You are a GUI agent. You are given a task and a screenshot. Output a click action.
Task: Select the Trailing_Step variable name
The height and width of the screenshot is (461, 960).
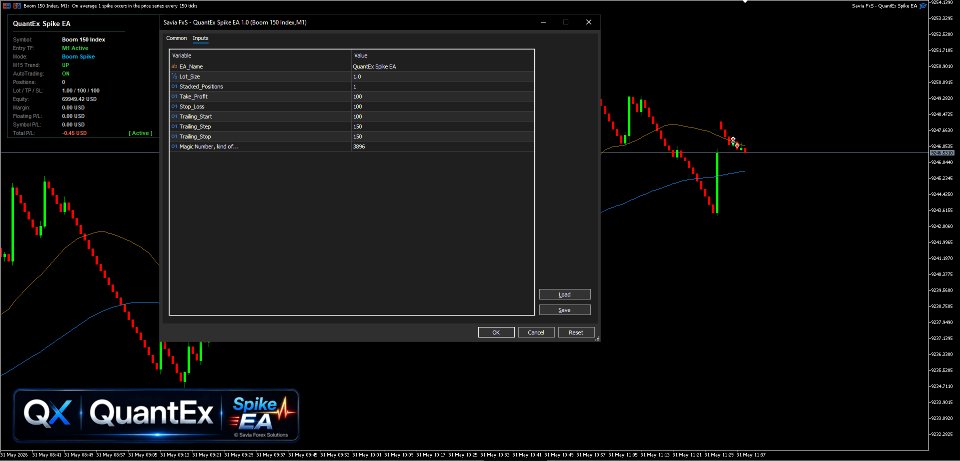195,127
